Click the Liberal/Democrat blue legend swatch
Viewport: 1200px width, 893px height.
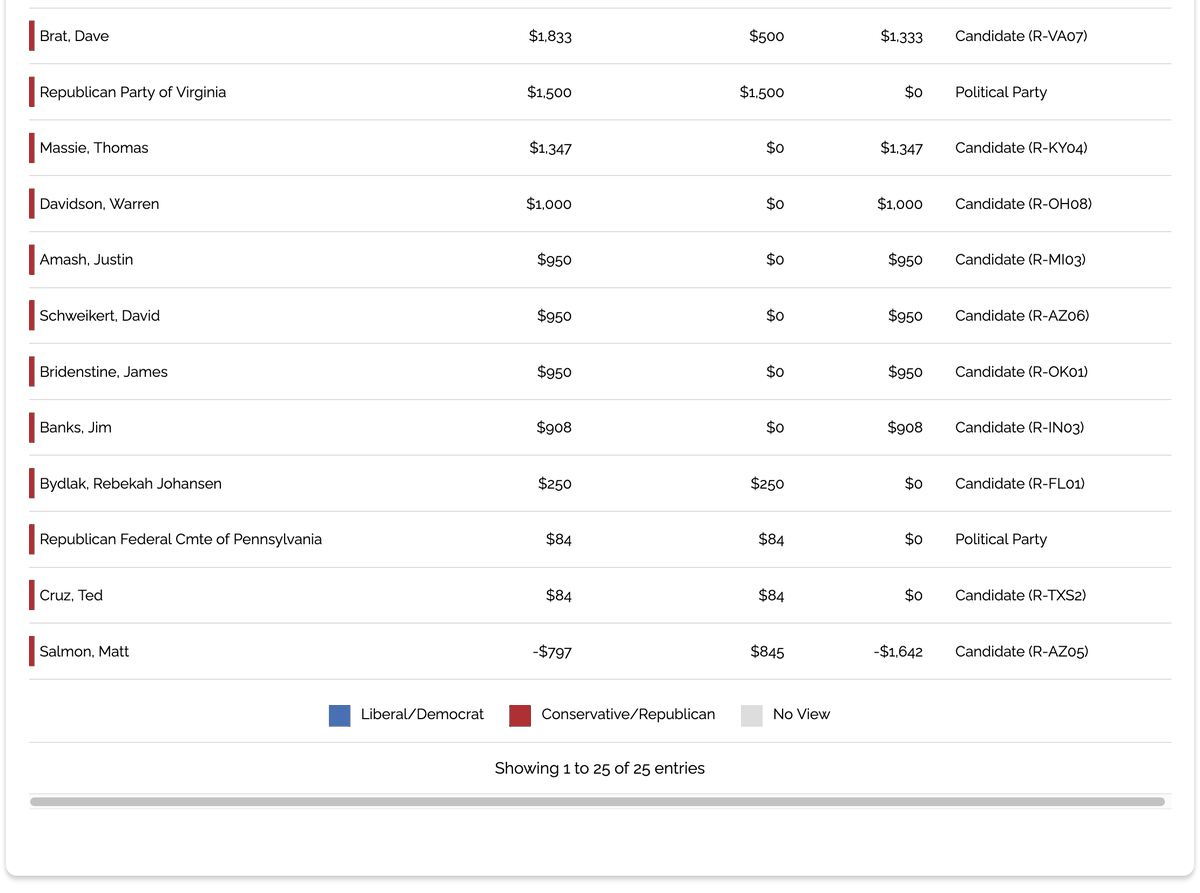(339, 715)
